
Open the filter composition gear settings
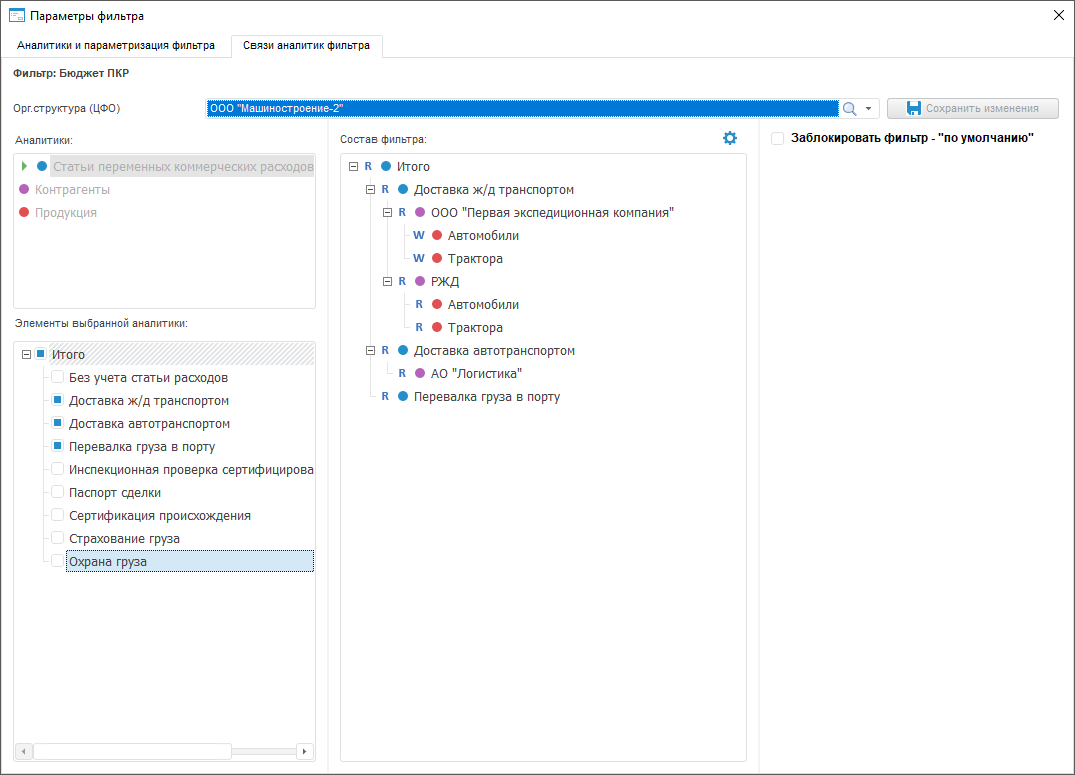coord(730,138)
